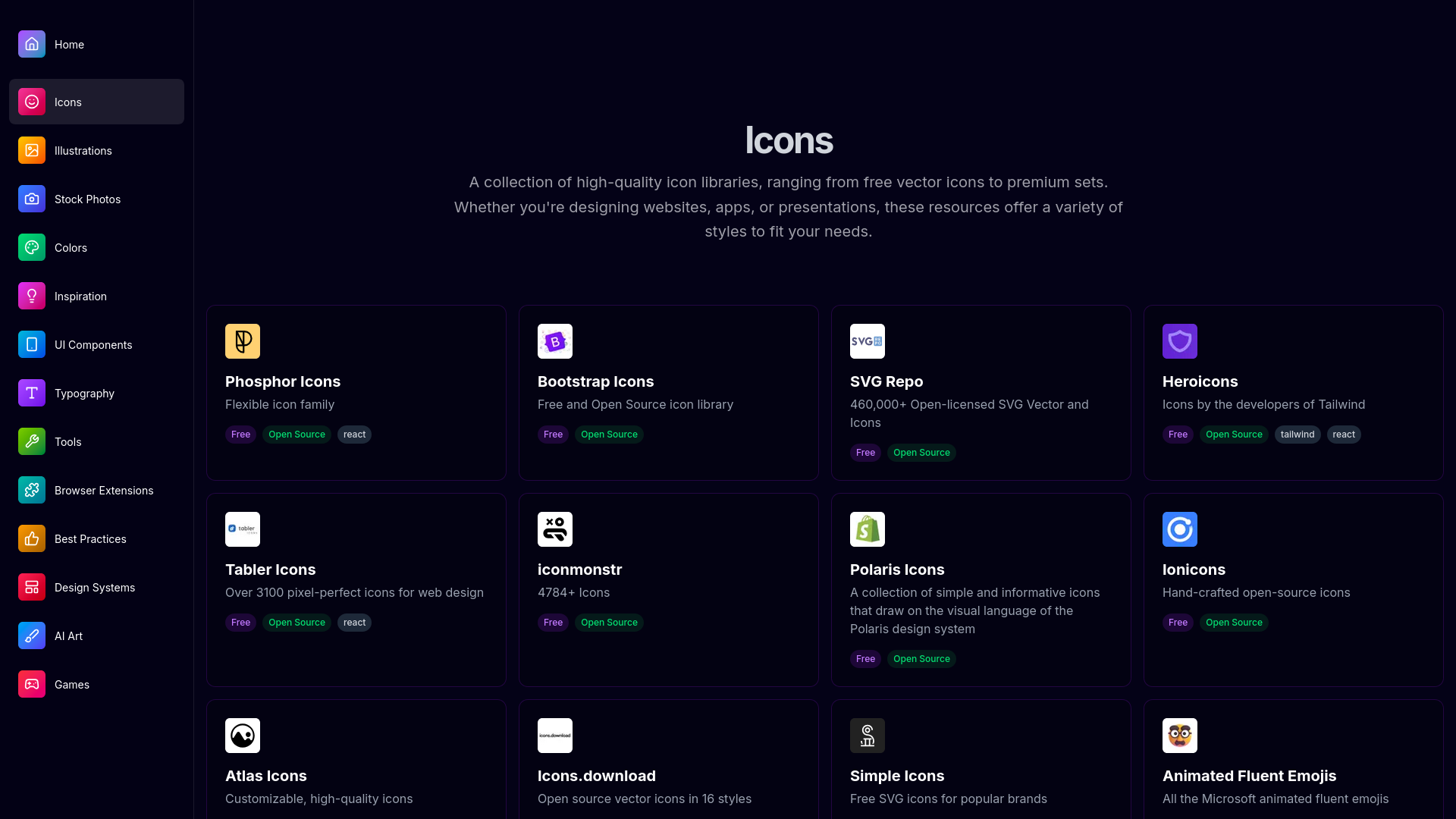Viewport: 1456px width, 819px height.
Task: Click the Free tag on iconmonstr
Action: click(x=553, y=623)
